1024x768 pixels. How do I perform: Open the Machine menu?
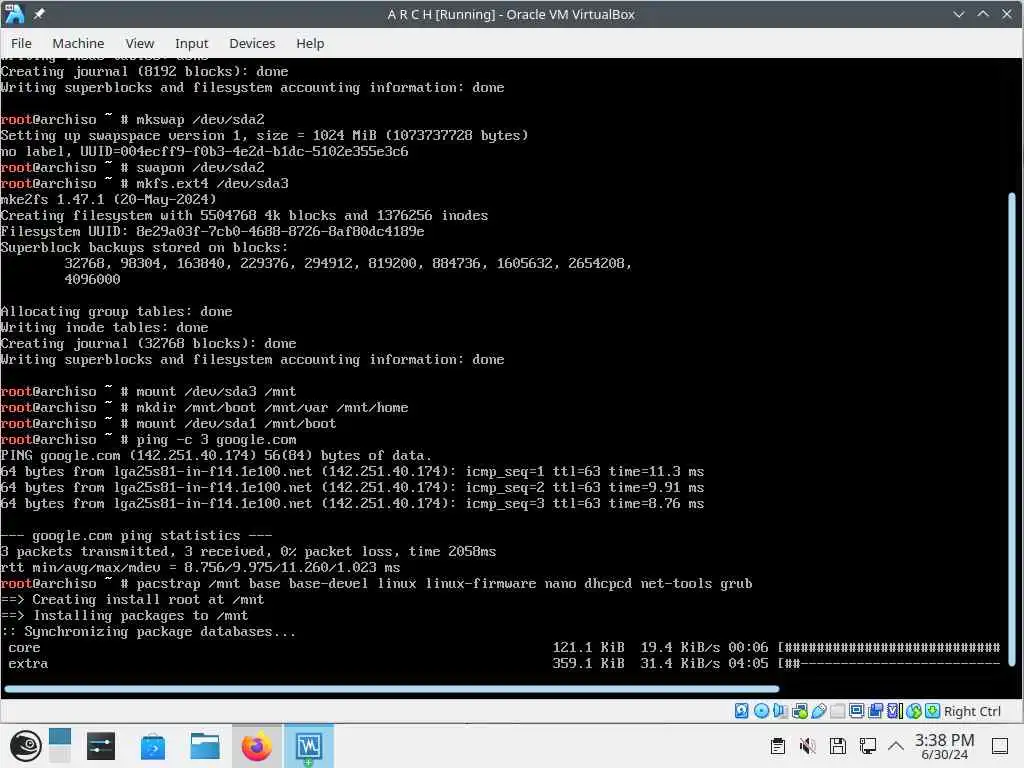coord(78,43)
